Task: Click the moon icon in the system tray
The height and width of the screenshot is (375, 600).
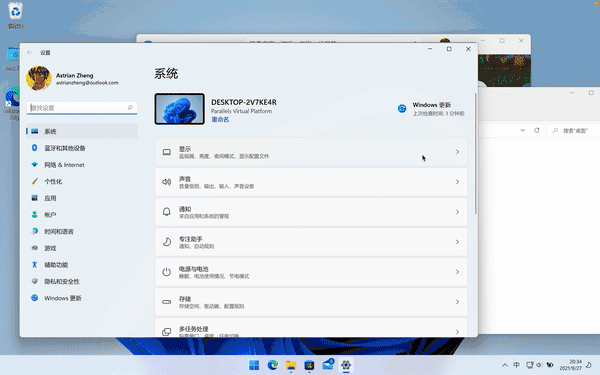Action: 589,365
